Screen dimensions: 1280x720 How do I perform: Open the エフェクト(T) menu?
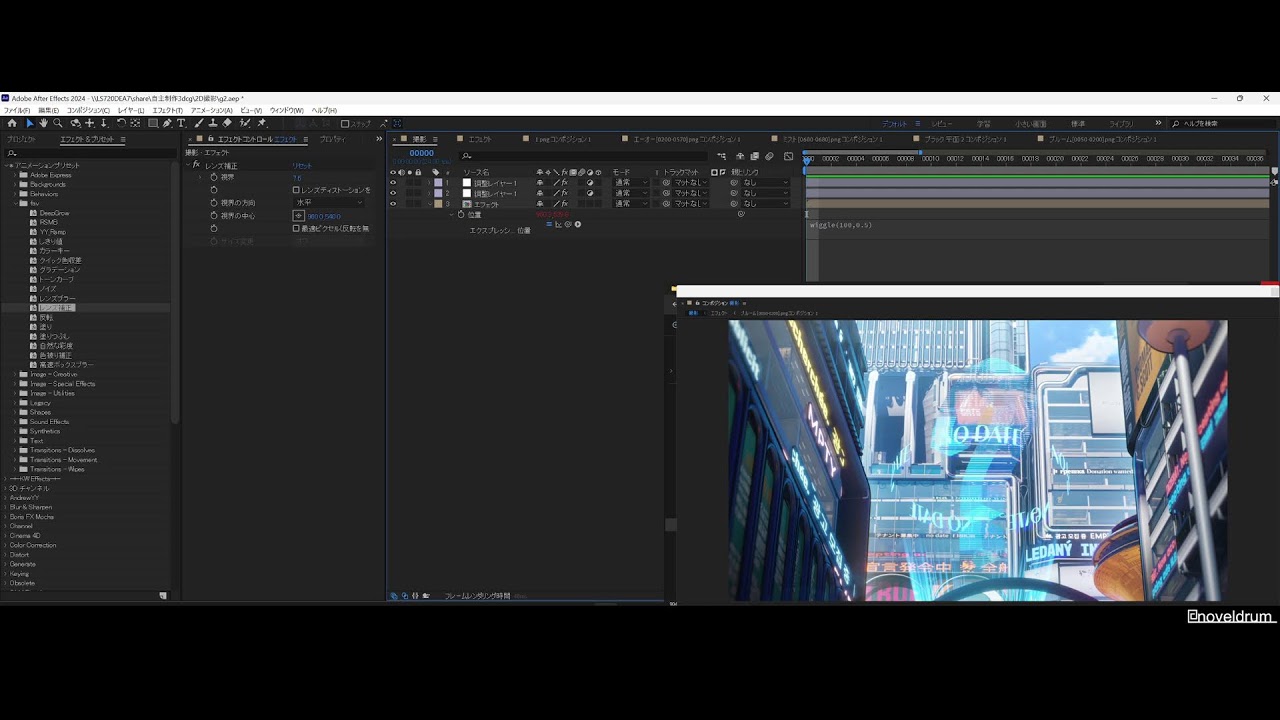[167, 111]
